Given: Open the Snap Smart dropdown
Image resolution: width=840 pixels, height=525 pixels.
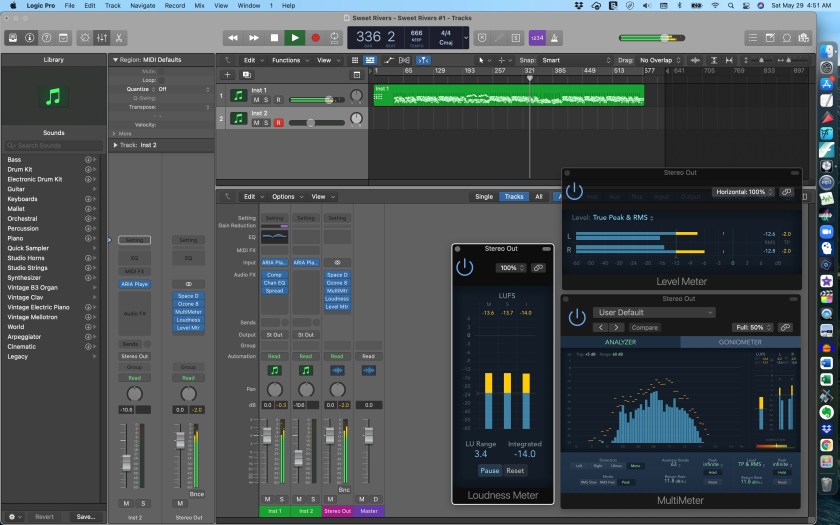Looking at the screenshot, I should [575, 61].
